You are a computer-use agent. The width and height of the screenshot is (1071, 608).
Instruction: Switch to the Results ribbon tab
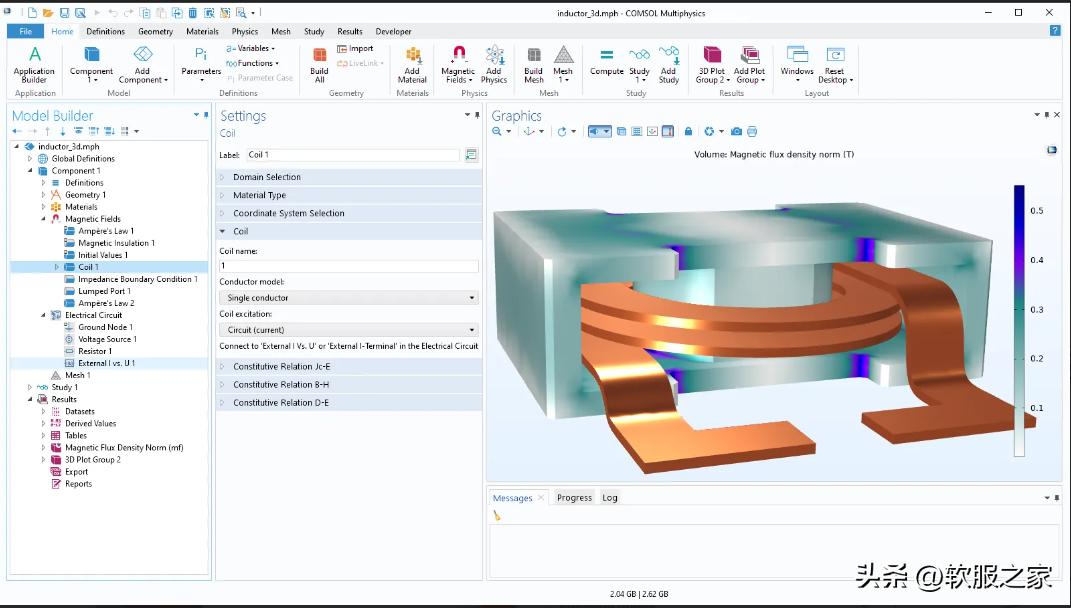click(349, 31)
